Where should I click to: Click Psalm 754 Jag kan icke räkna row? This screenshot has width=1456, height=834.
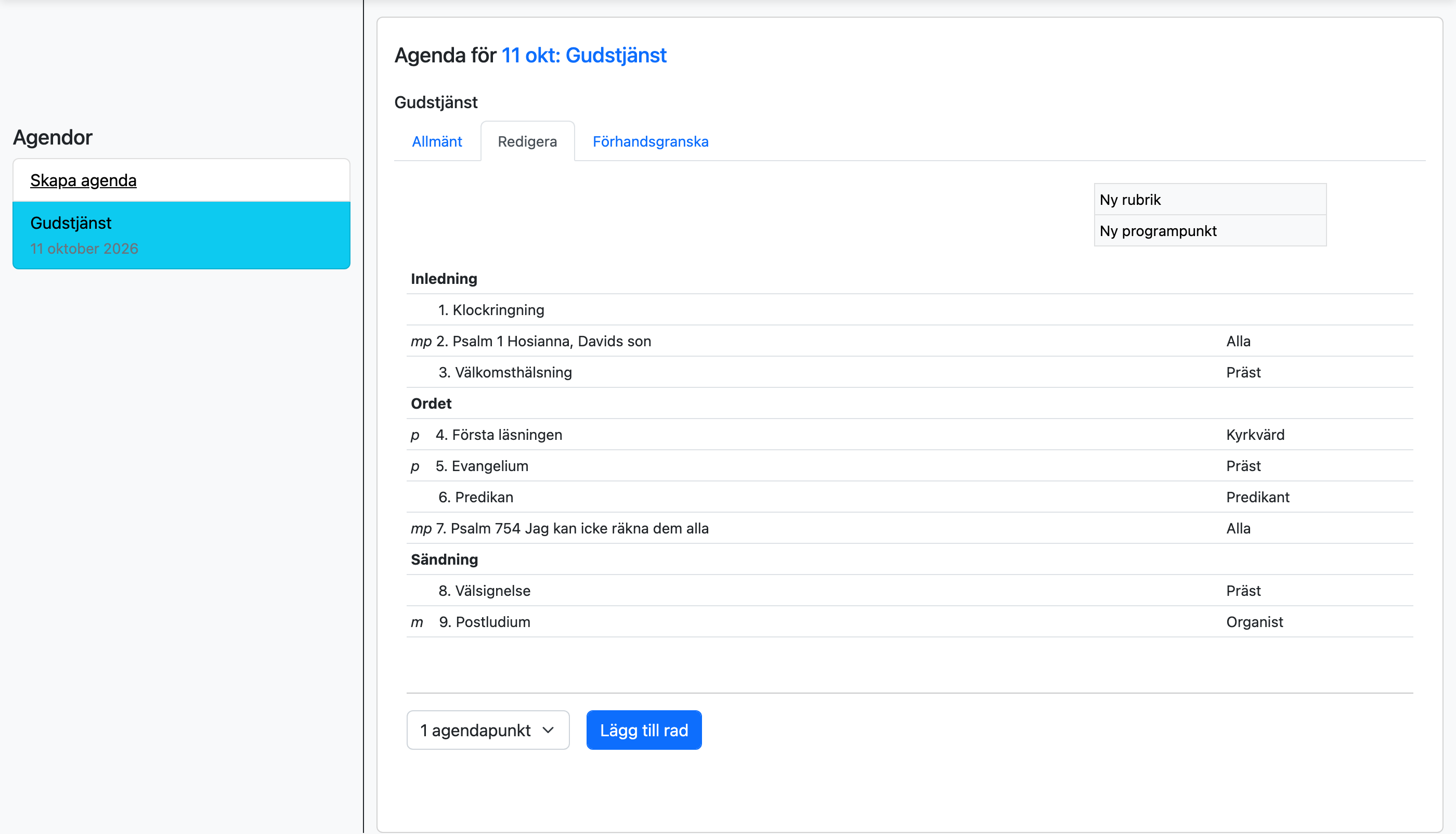tap(909, 529)
